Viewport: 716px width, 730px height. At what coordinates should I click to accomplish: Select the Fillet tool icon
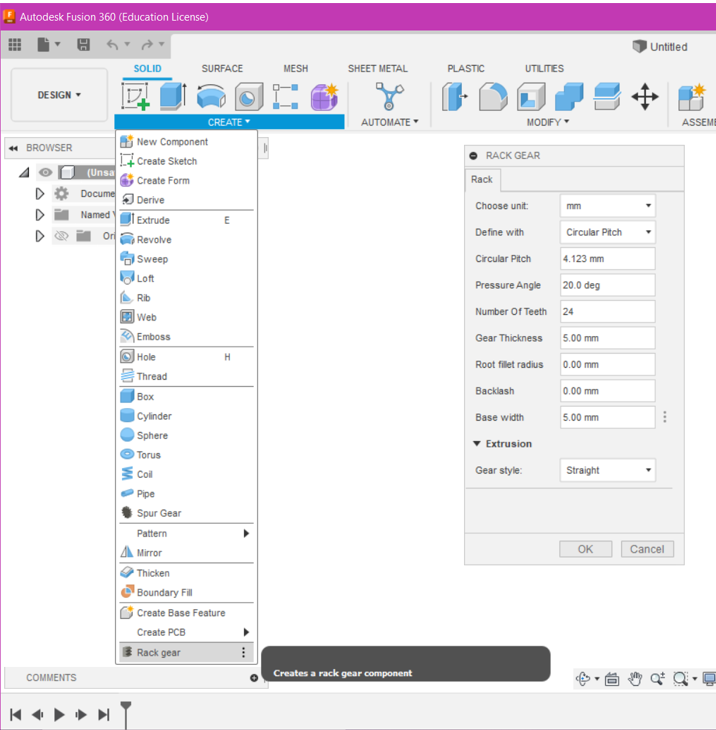click(x=493, y=97)
